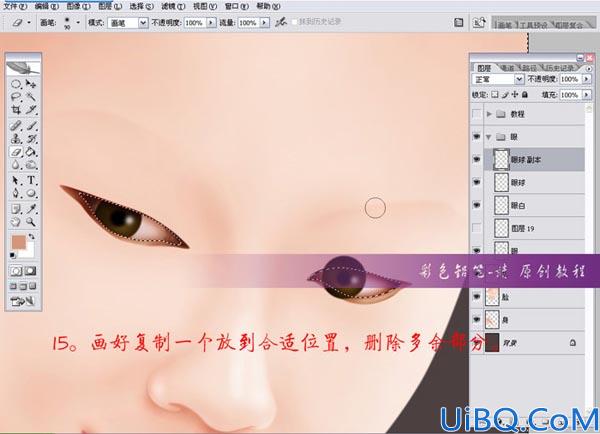The height and width of the screenshot is (434, 600).
Task: Open the 选择 menu
Action: [x=141, y=7]
